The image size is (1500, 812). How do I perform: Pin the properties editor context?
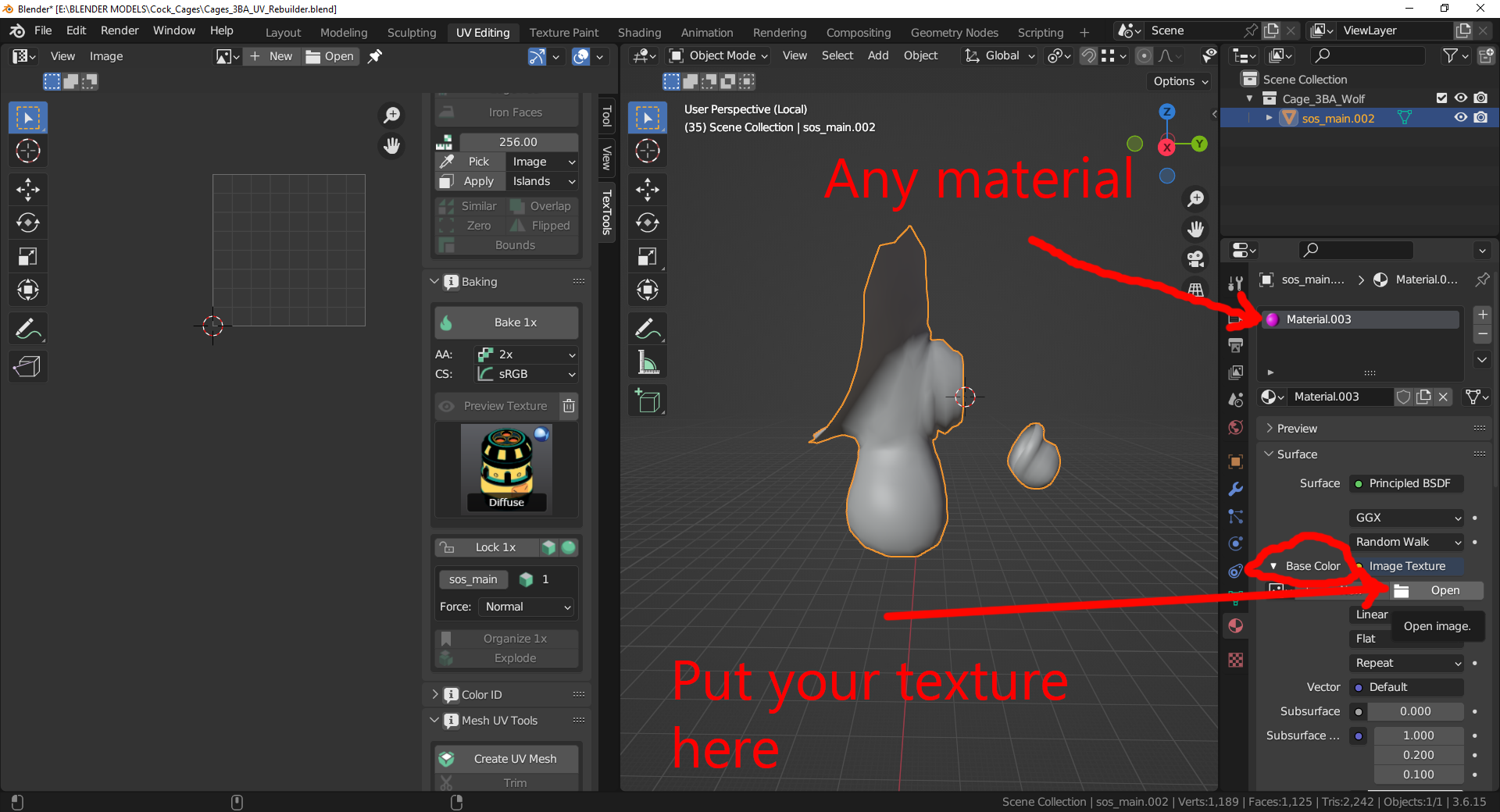click(x=1481, y=280)
